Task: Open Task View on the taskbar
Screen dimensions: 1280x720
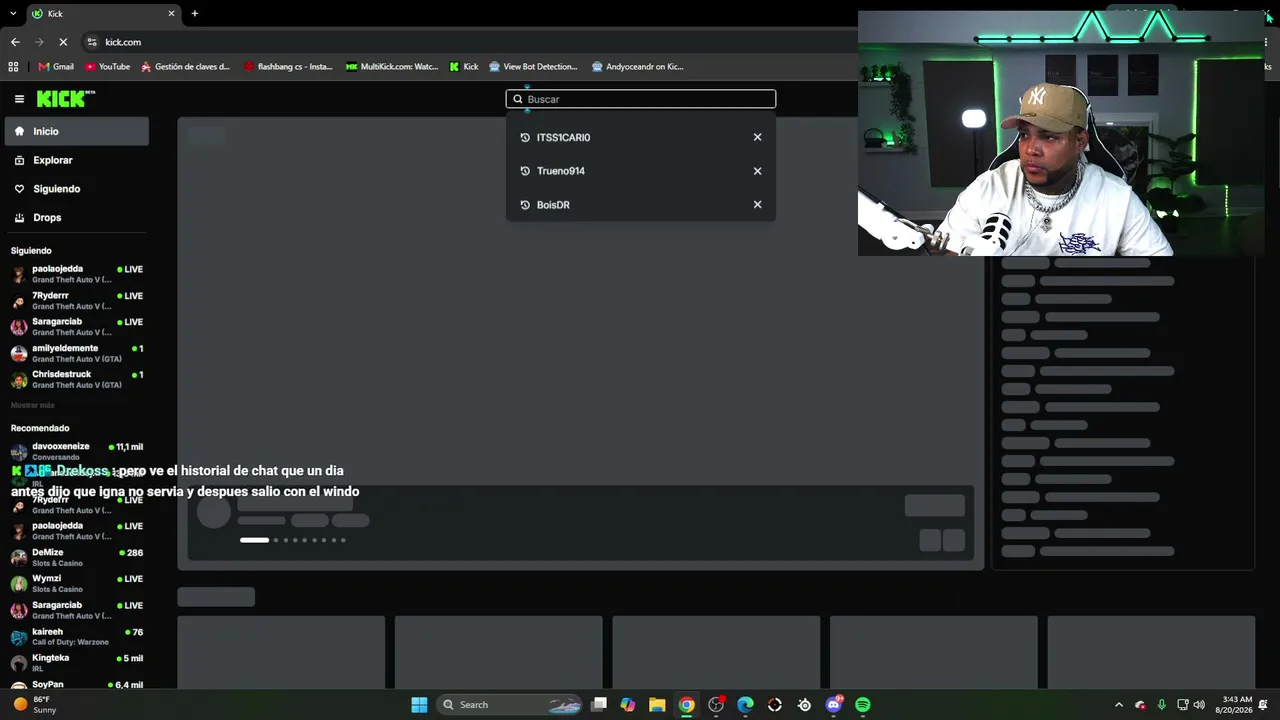Action: pos(598,705)
